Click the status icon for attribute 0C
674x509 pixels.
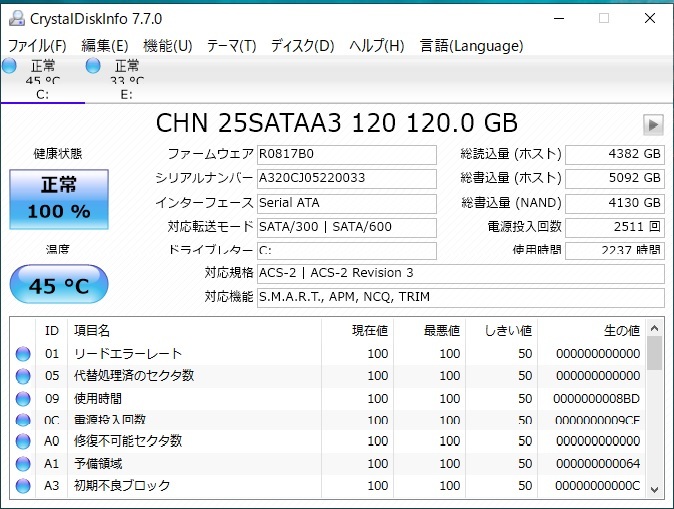pyautogui.click(x=23, y=420)
